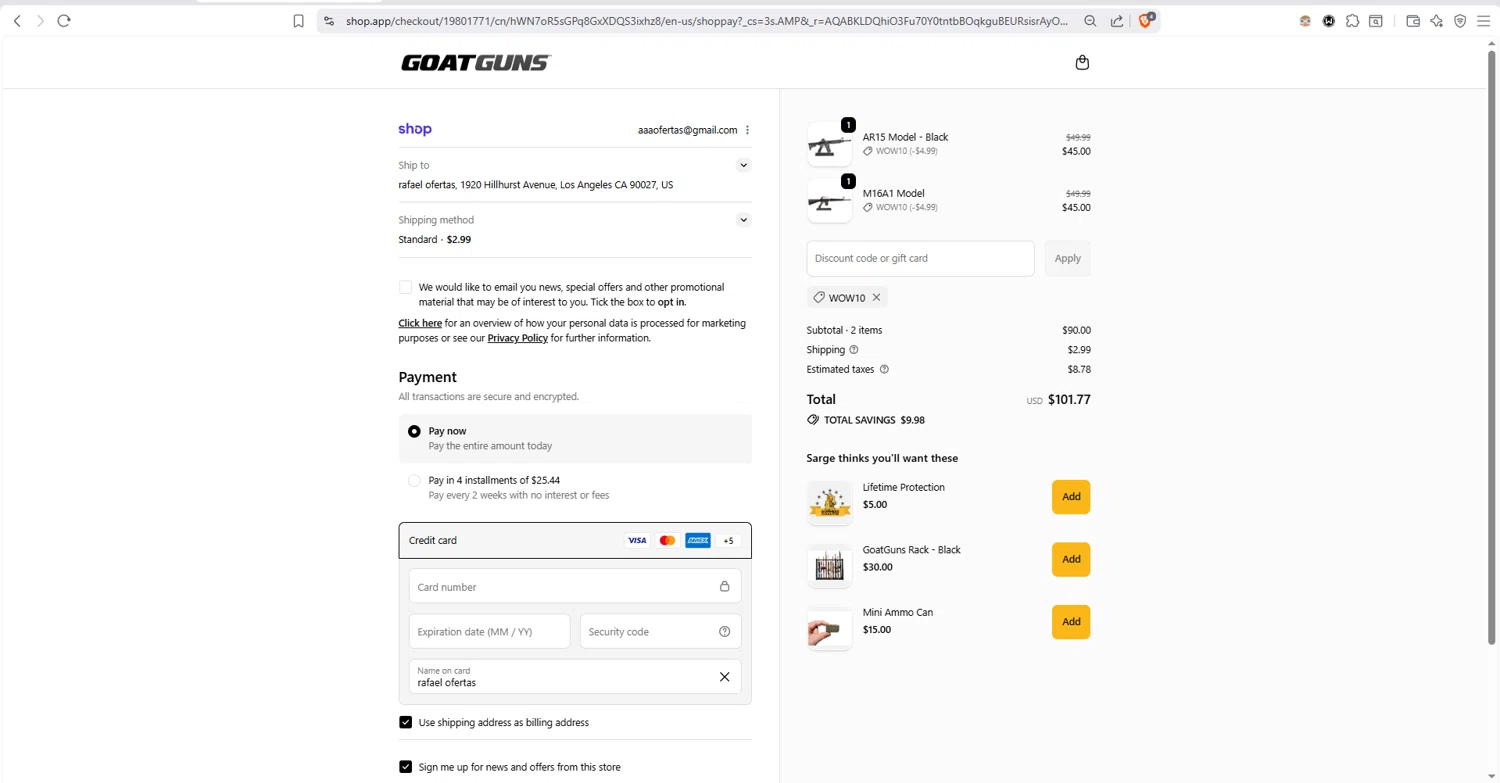Select Pay in 4 installments option
Viewport: 1500px width, 783px height.
pyautogui.click(x=414, y=481)
